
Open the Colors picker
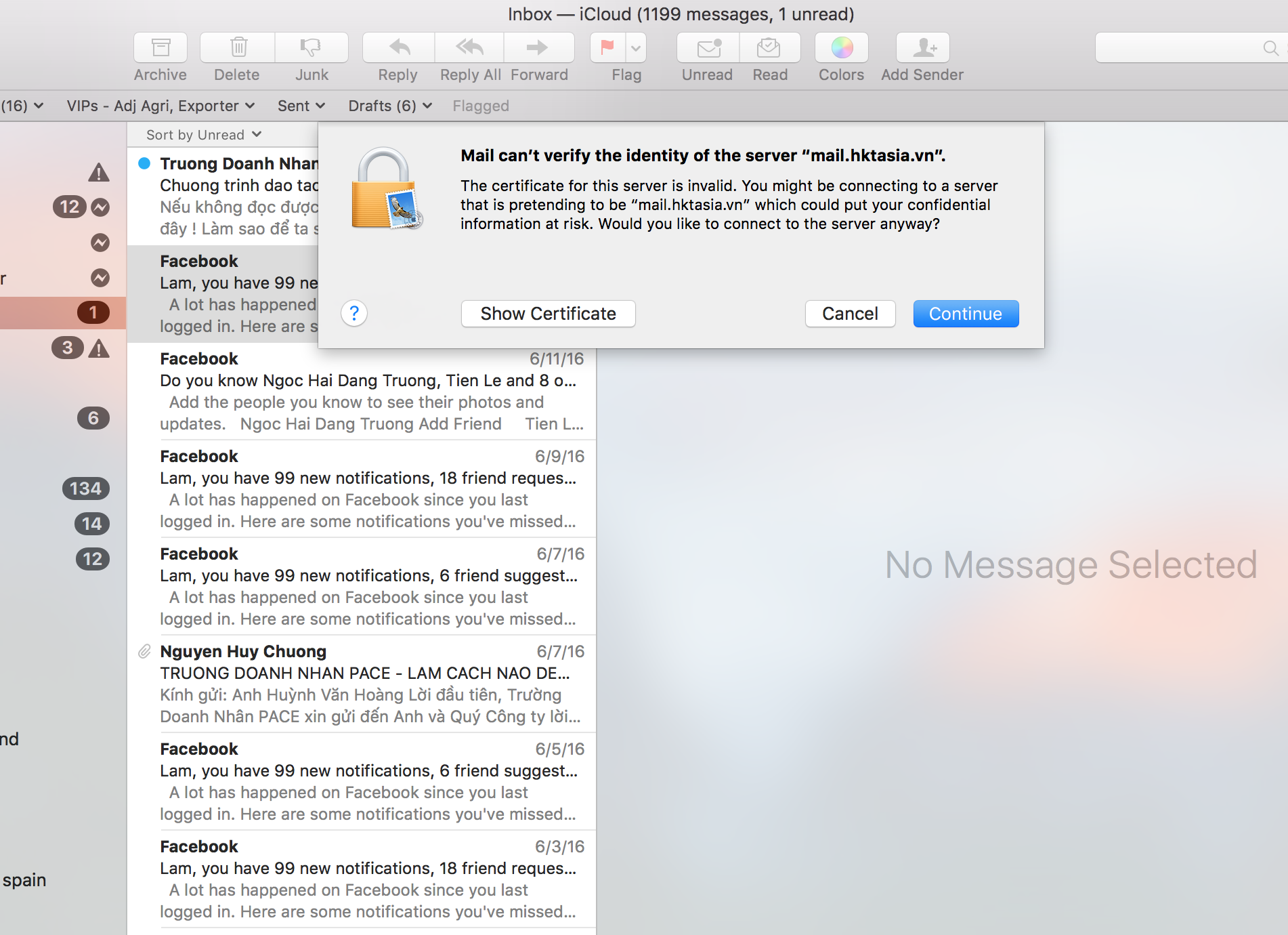point(842,47)
